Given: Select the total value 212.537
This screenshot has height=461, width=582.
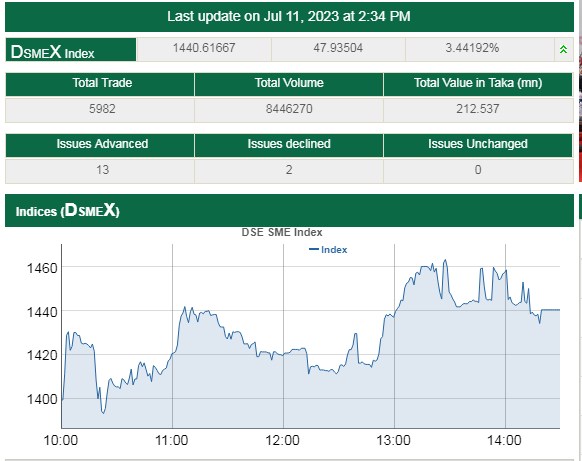Looking at the screenshot, I should 478,109.
